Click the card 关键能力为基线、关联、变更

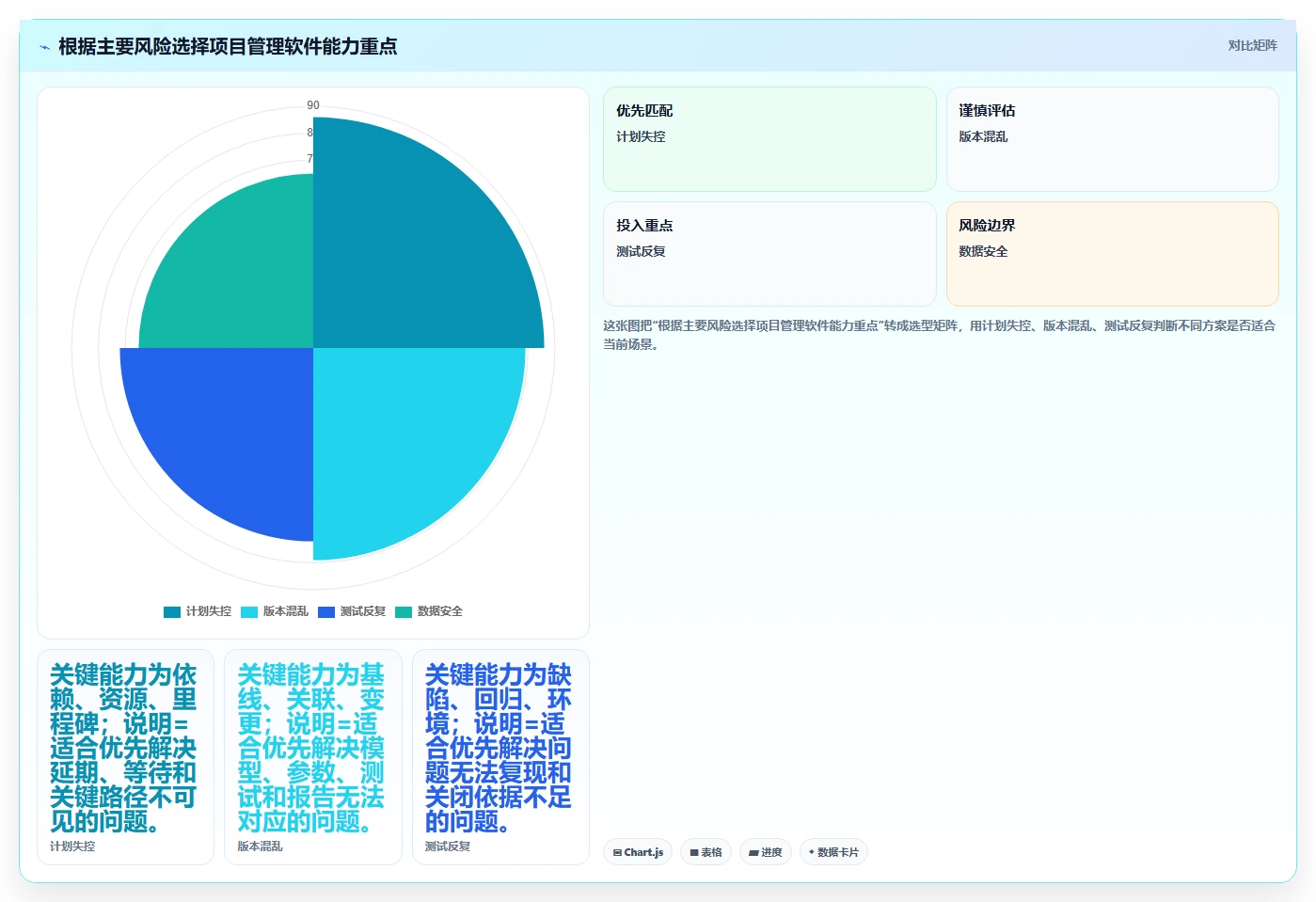[x=313, y=757]
